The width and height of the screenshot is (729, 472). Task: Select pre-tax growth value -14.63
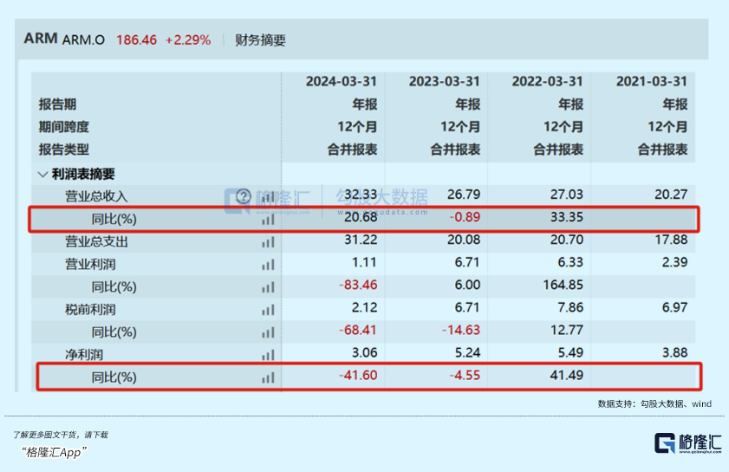tap(461, 330)
